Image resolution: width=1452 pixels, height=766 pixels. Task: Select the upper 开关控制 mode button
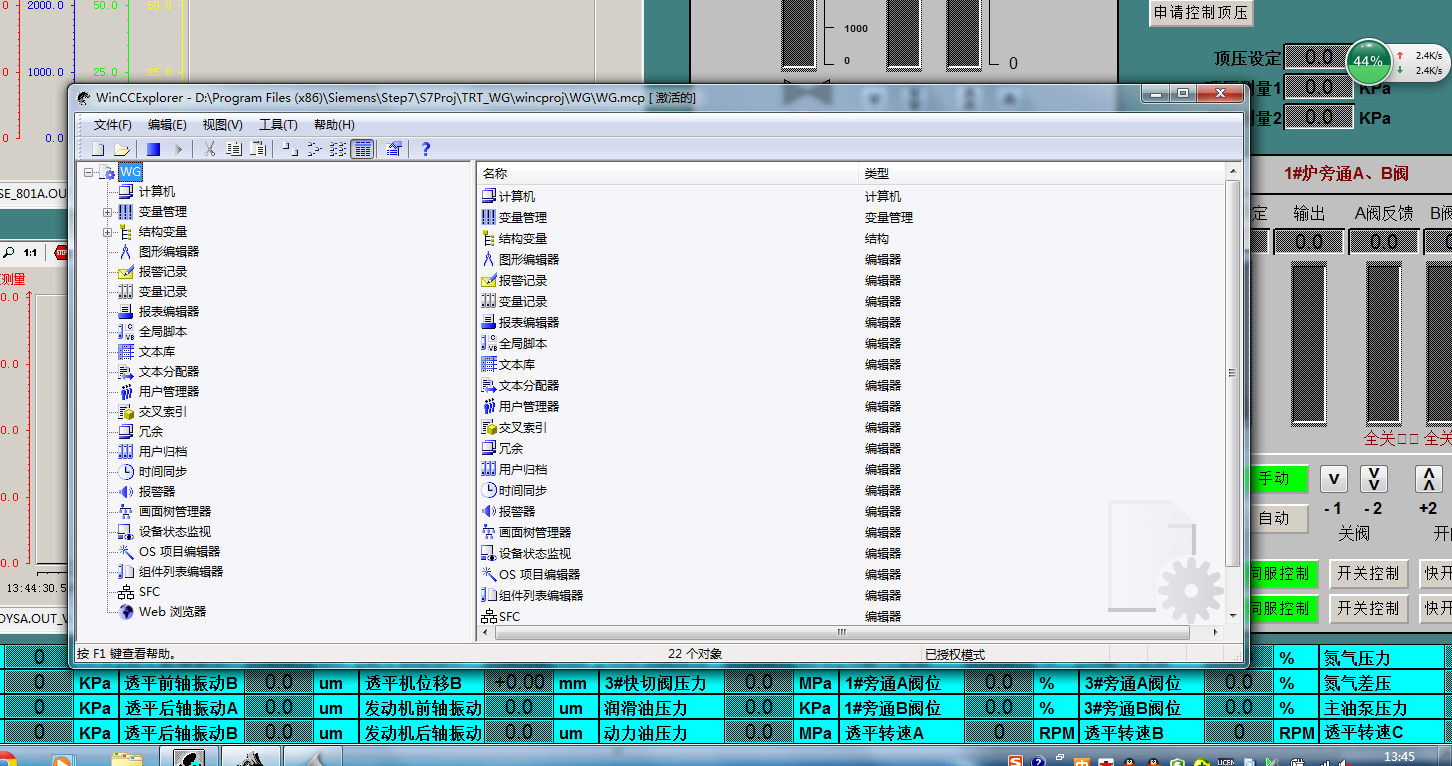pos(1367,574)
